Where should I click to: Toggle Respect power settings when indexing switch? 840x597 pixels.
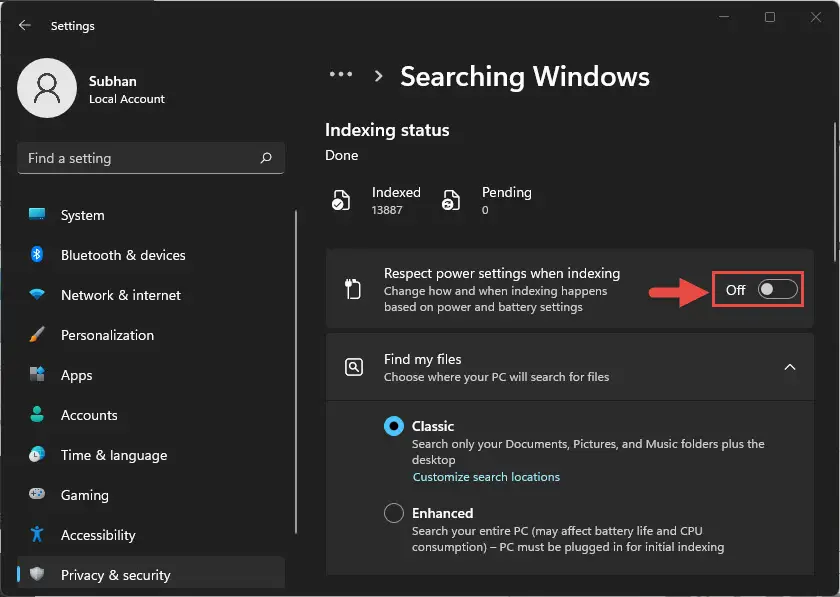tap(777, 289)
